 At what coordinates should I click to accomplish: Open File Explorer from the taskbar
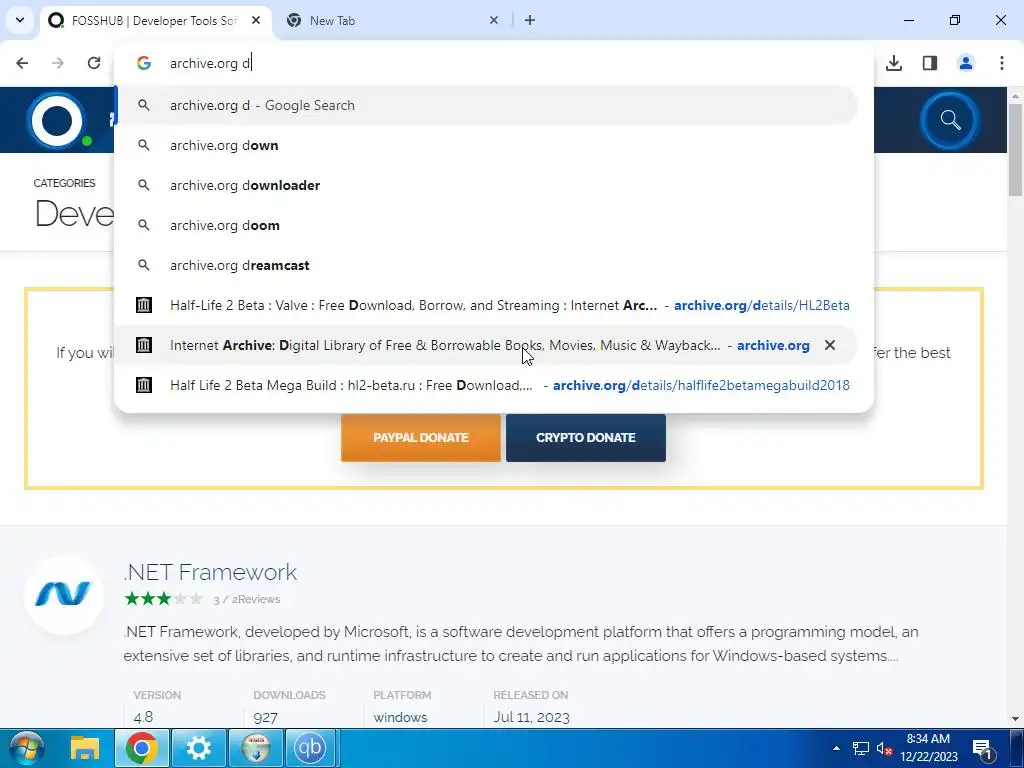coord(85,748)
